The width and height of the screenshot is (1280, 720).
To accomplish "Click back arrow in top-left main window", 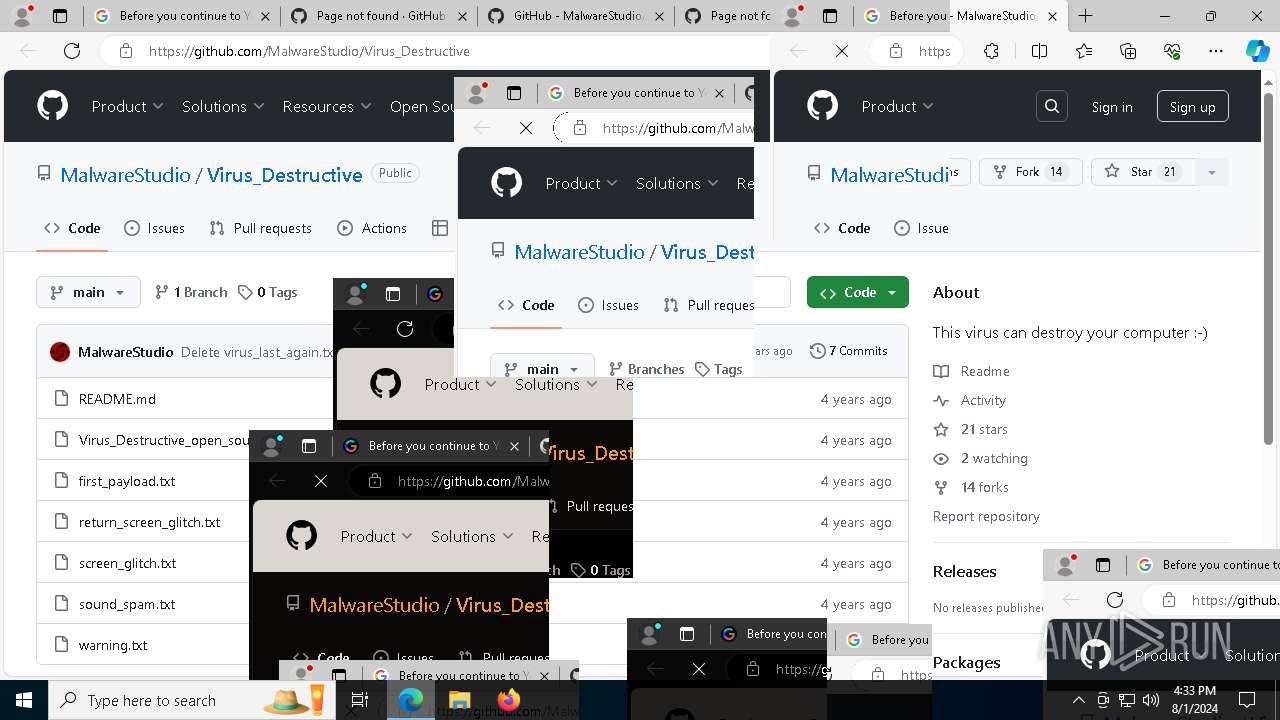I will coord(28,51).
